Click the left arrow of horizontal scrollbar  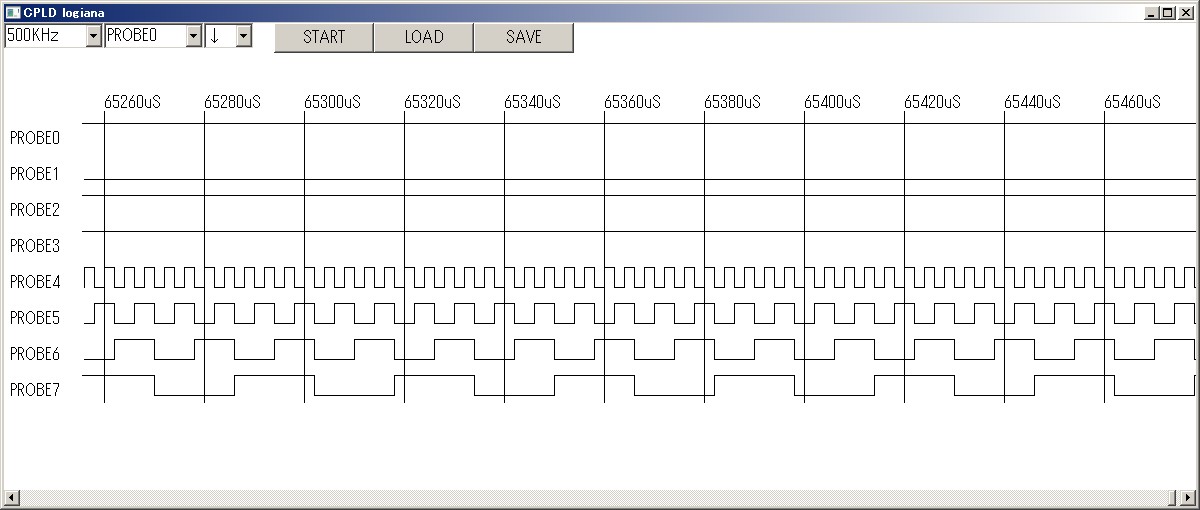12,497
